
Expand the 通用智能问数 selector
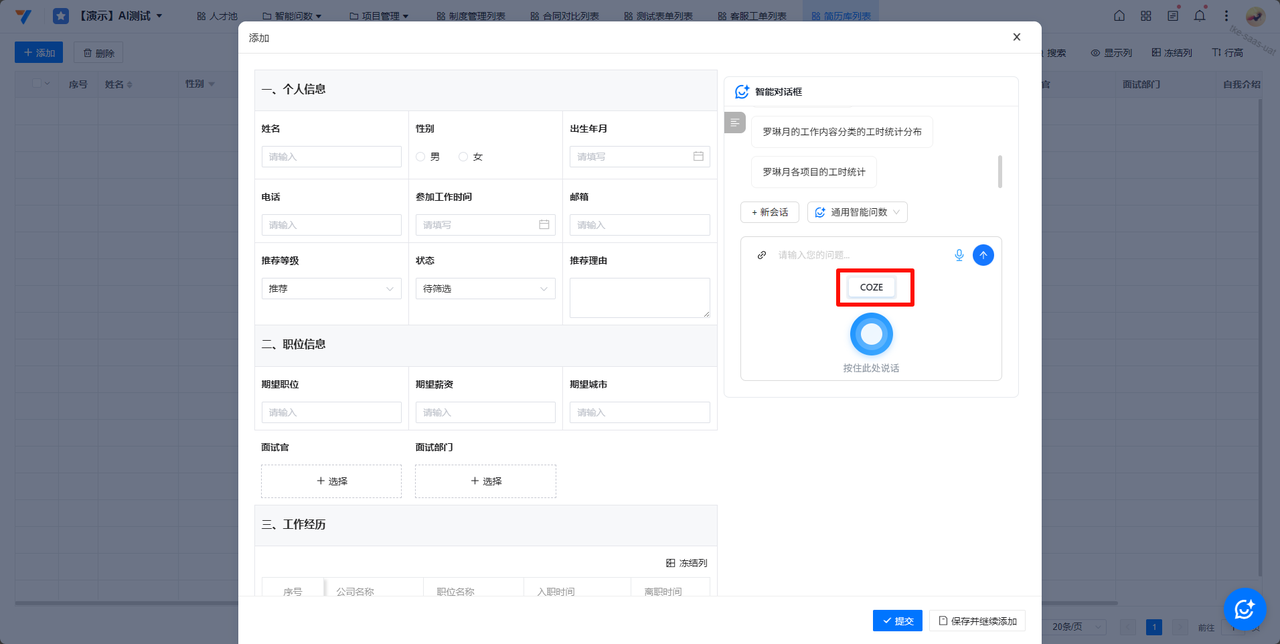pyautogui.click(x=857, y=212)
